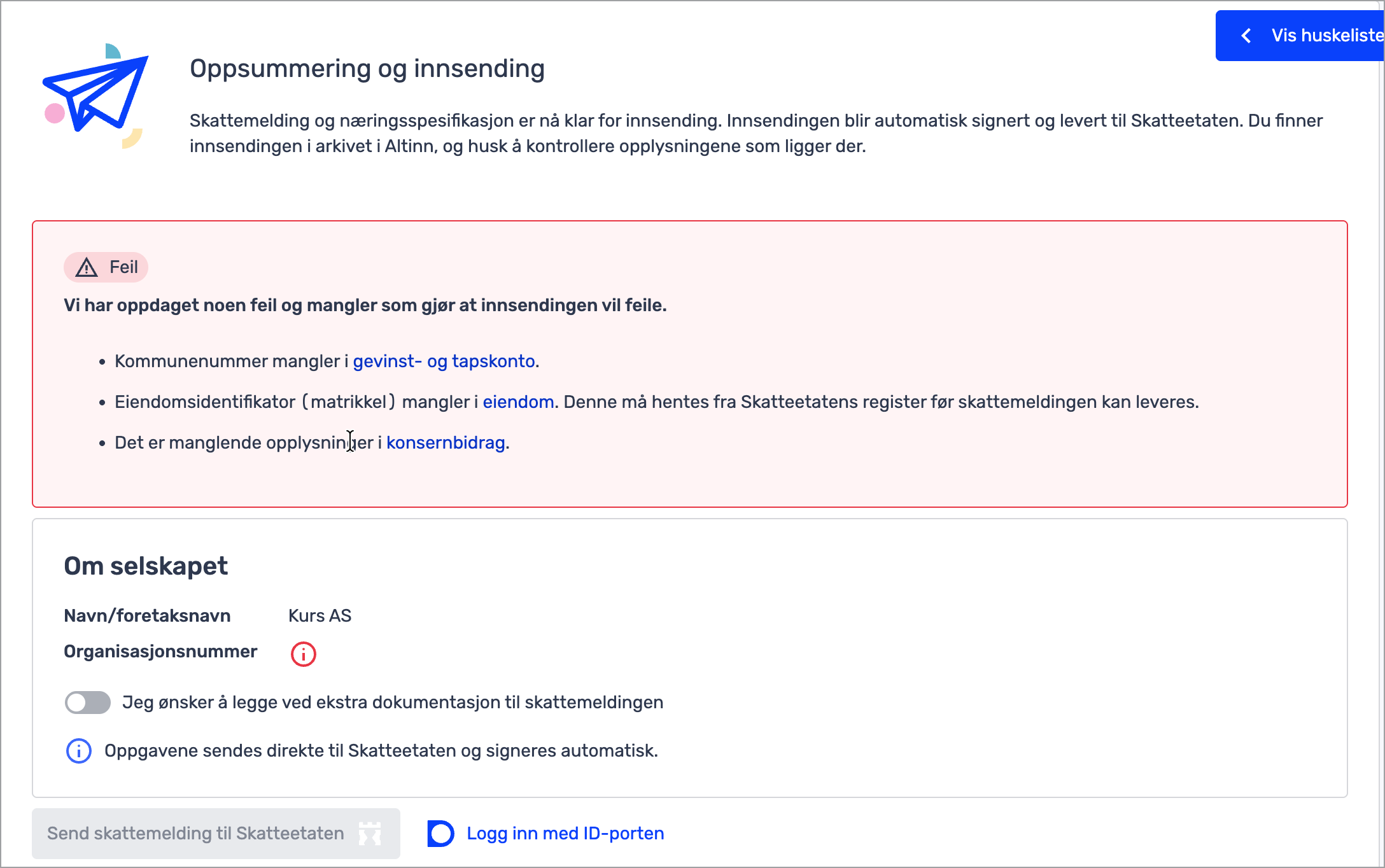Viewport: 1385px width, 868px height.
Task: Click the warning triangle icon beside Feil
Action: coord(87,268)
